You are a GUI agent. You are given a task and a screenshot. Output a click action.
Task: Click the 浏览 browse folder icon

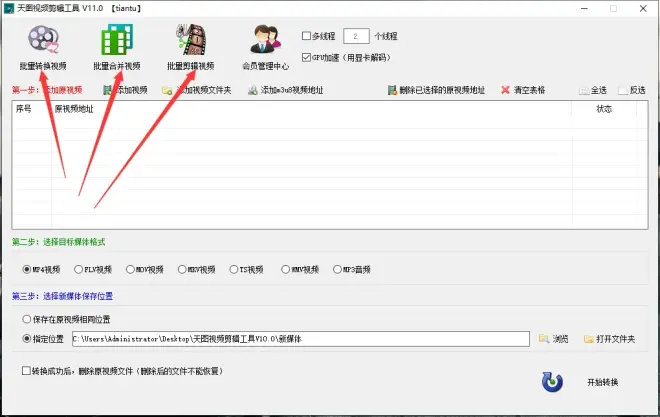pyautogui.click(x=553, y=339)
